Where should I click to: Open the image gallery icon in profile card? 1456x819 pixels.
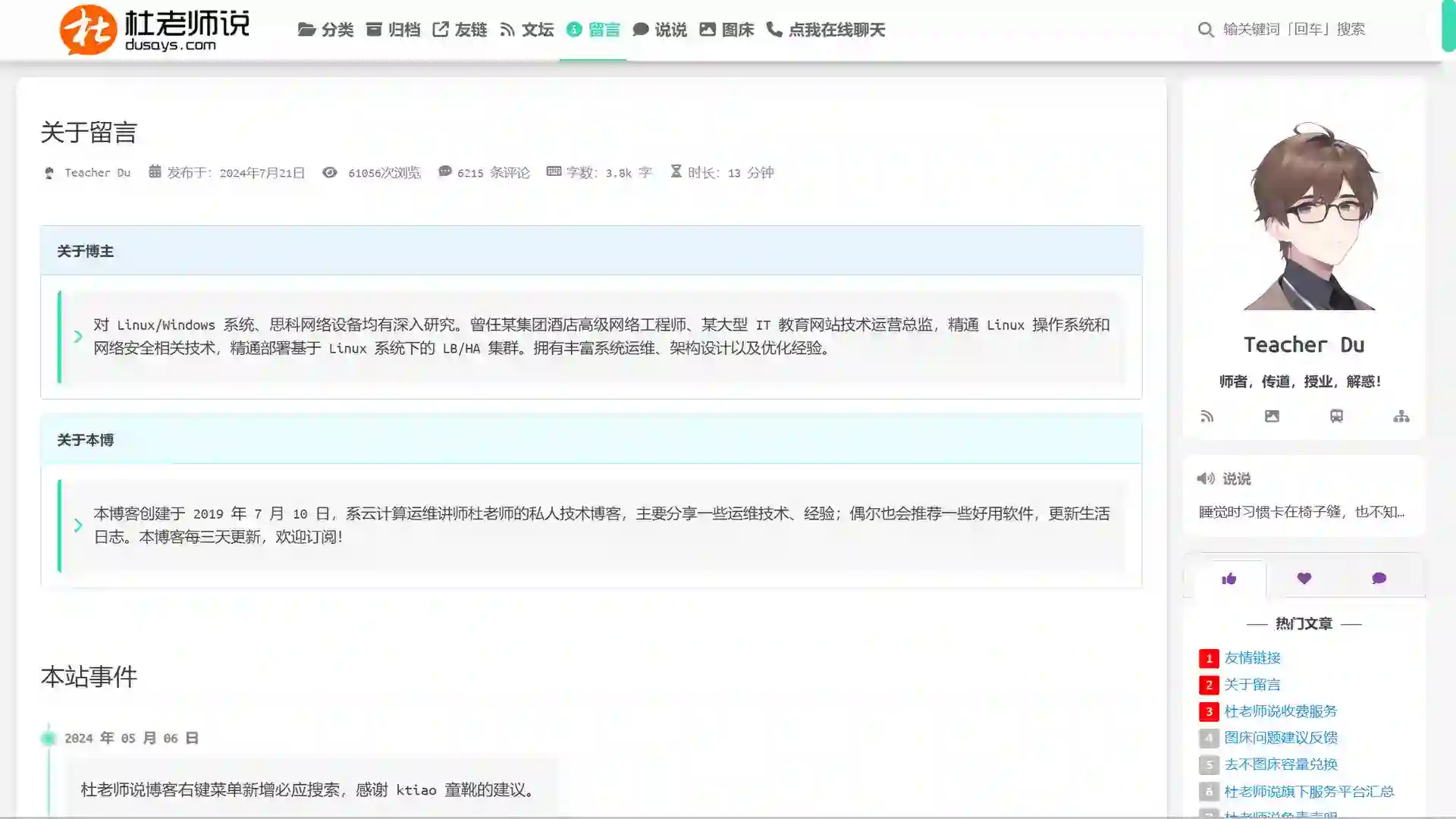coord(1272,416)
